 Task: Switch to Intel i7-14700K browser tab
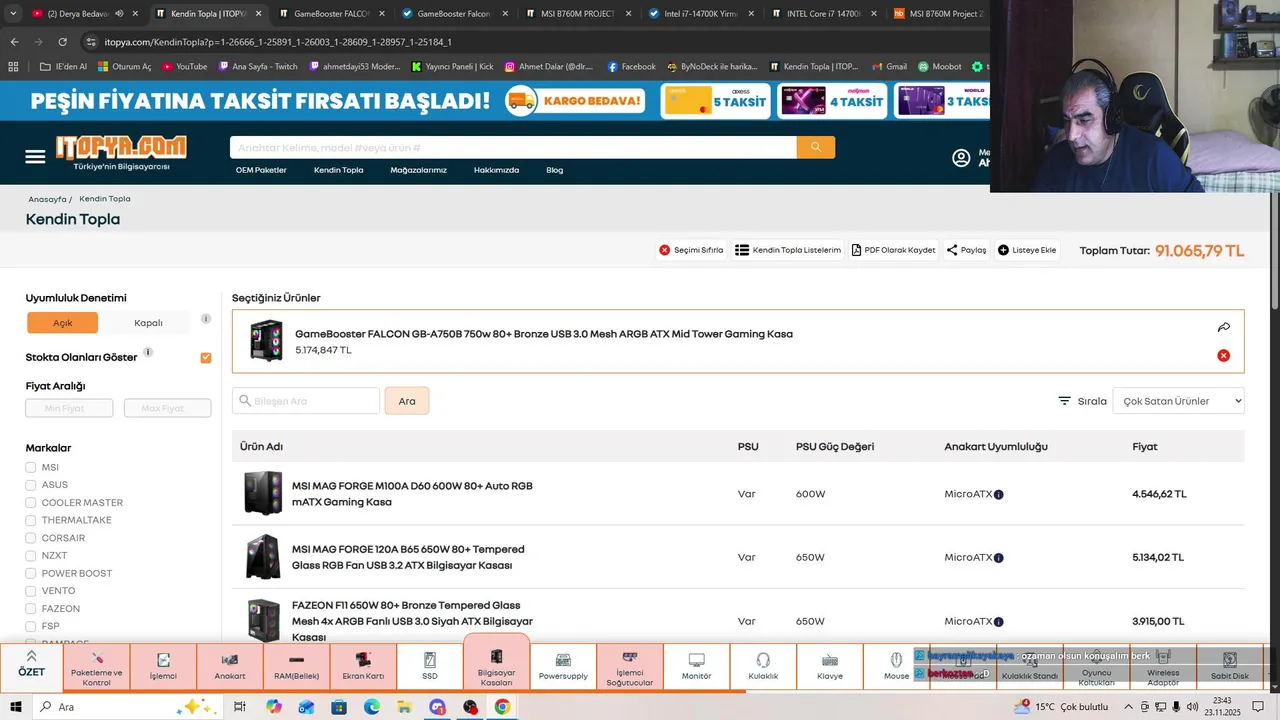(700, 14)
